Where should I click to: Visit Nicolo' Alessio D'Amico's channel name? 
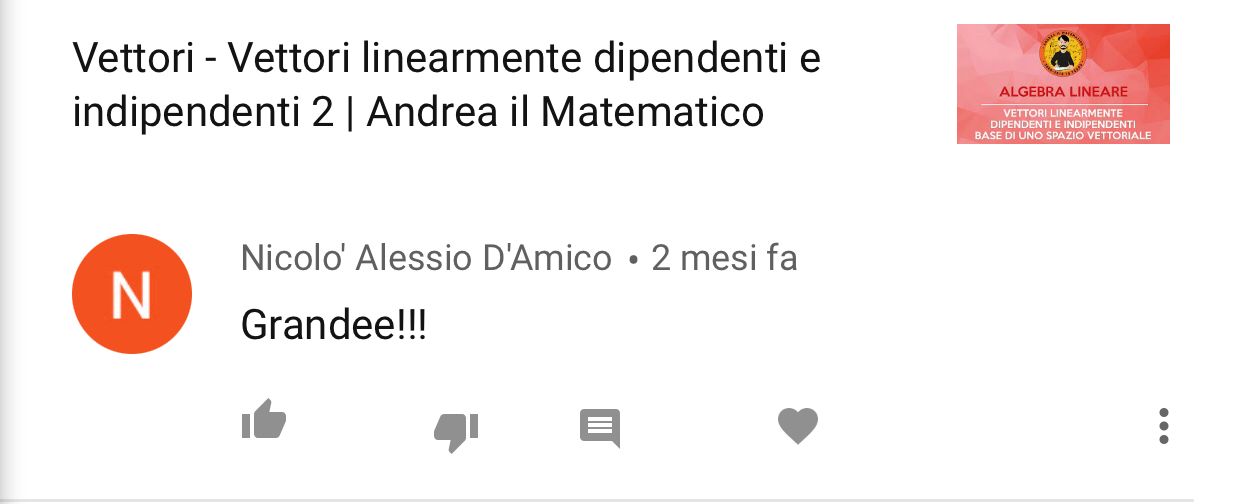(426, 258)
